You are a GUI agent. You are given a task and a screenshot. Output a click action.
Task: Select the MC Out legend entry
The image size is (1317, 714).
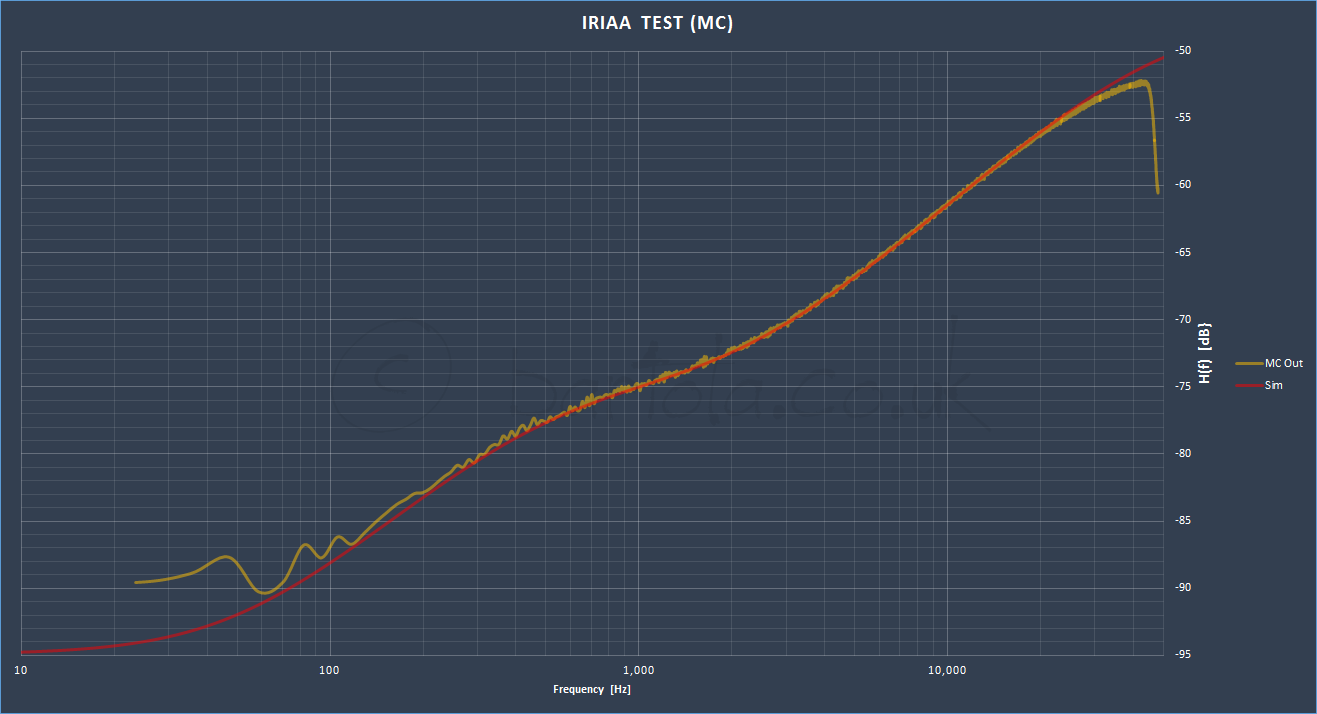click(x=1269, y=364)
